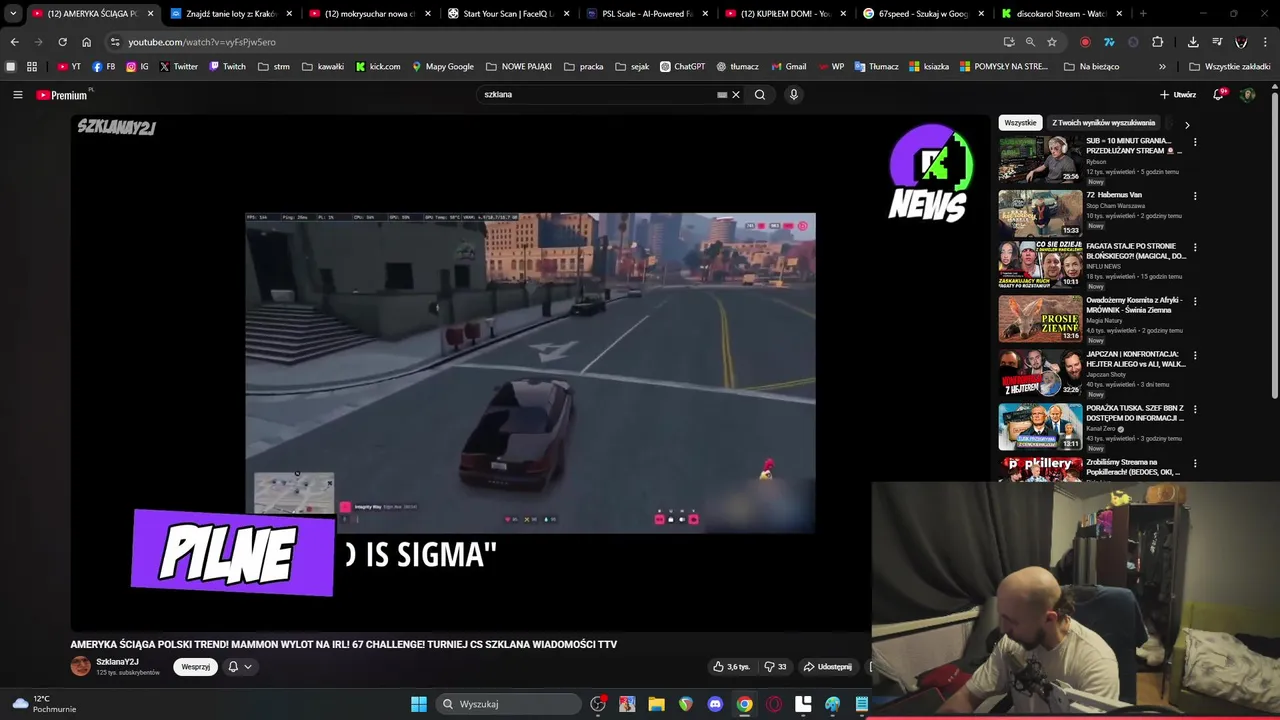1280x720 pixels.
Task: Click the Chrome address bar URL
Action: [x=202, y=42]
